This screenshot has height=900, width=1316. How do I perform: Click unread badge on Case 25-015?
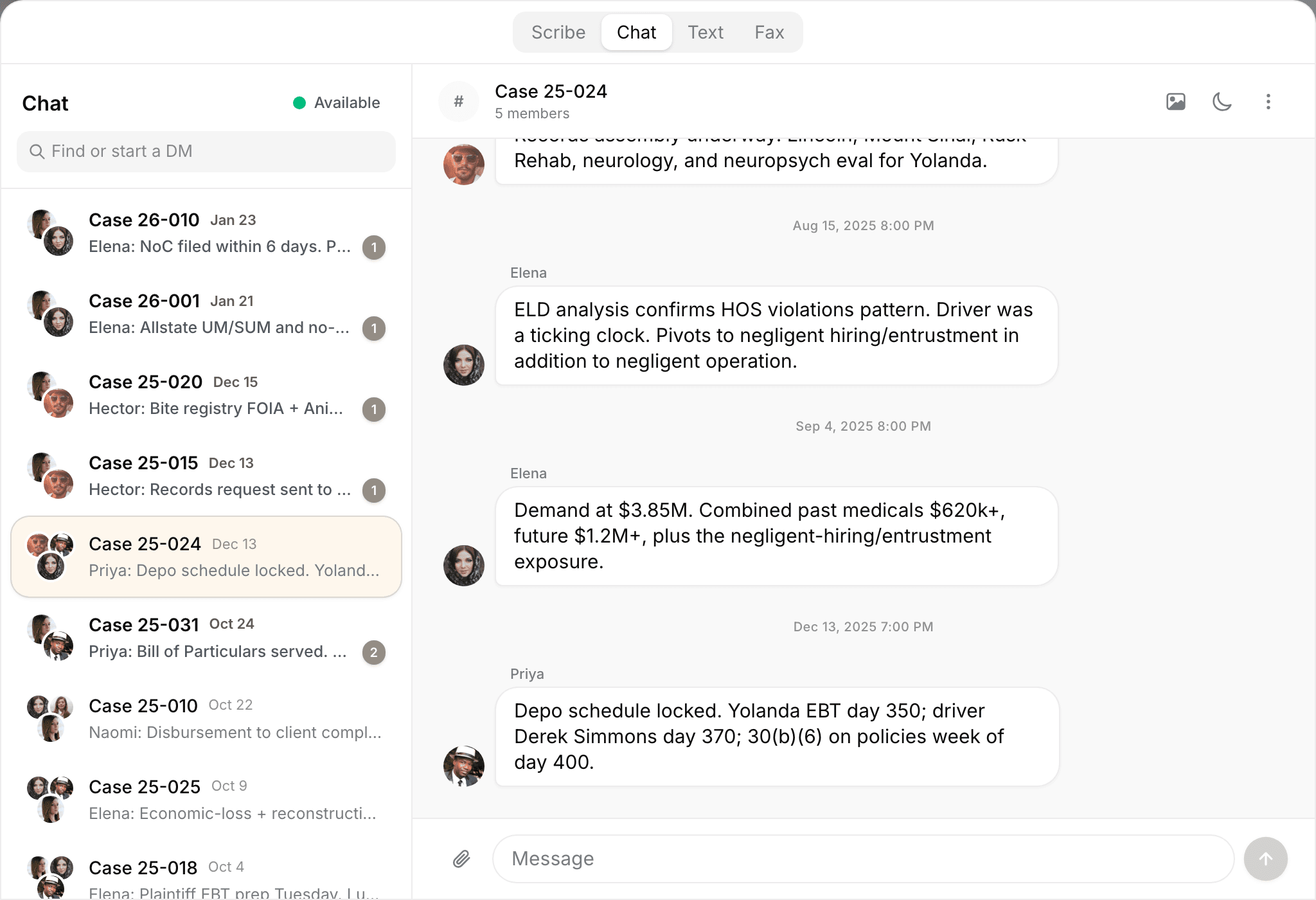point(374,491)
